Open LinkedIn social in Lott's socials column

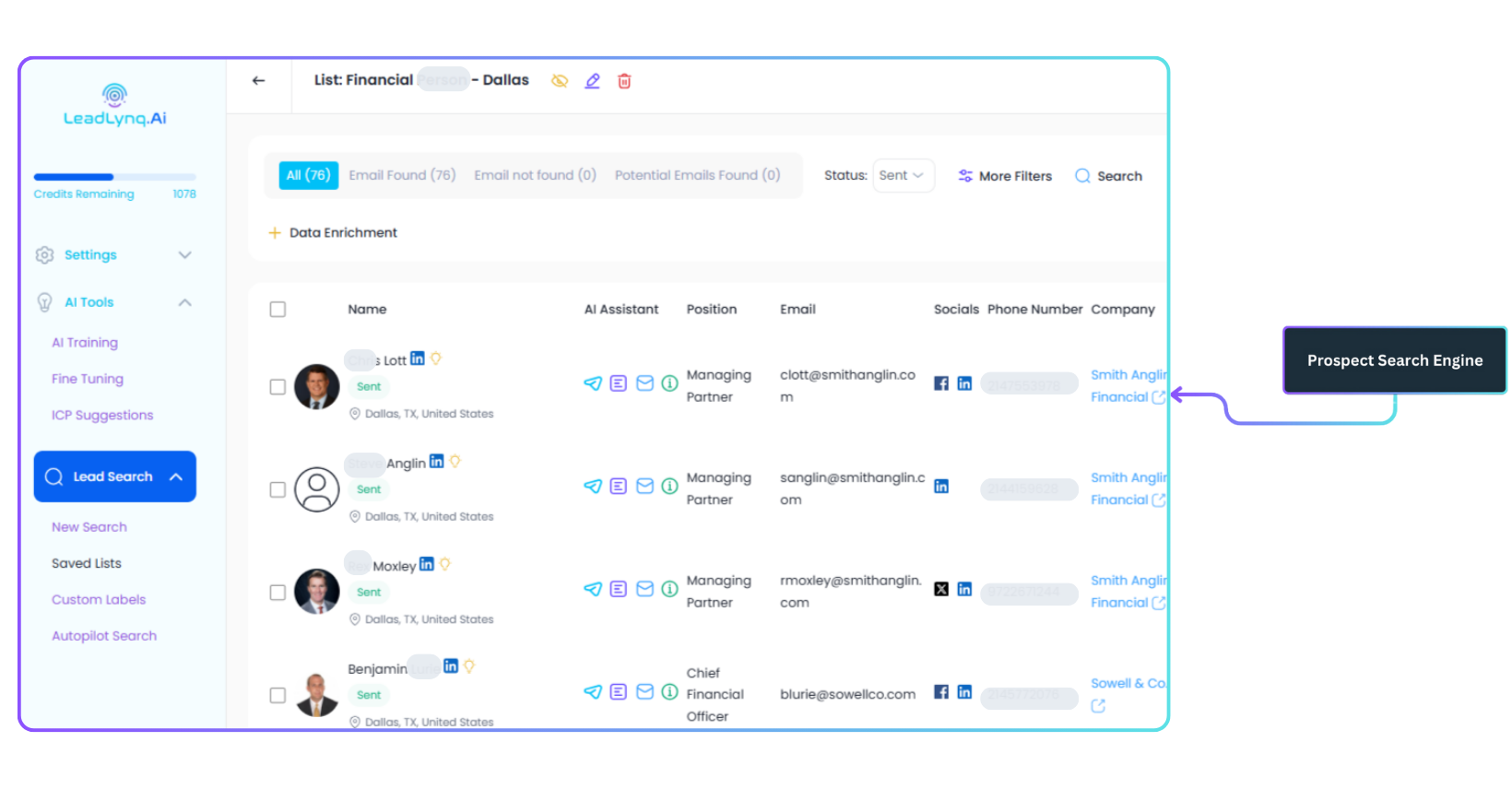(964, 383)
